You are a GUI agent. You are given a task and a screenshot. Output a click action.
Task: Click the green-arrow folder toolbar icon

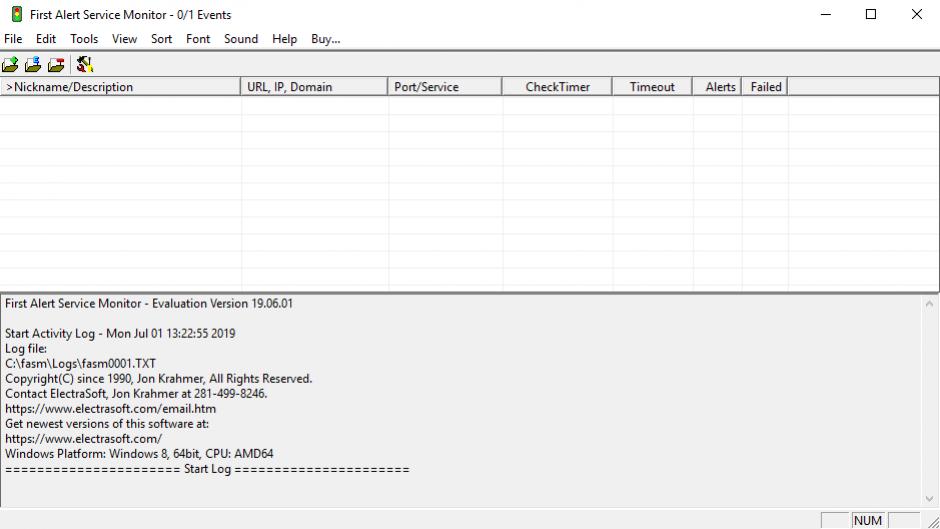[x=10, y=64]
